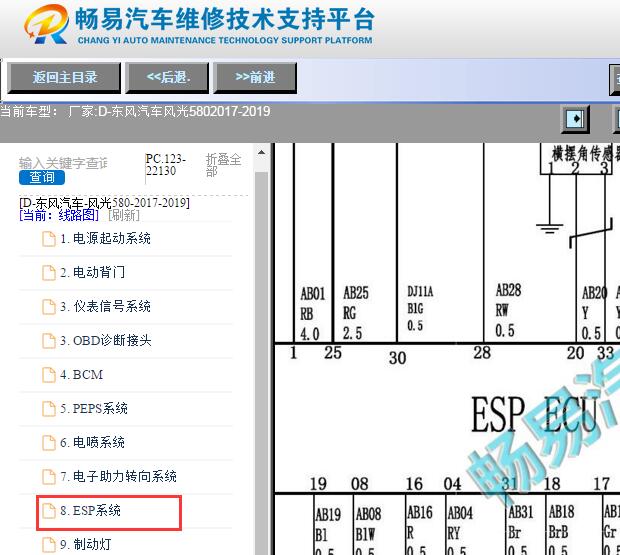This screenshot has width=620, height=555.
Task: Open the 2. 电动背门 item
Action: click(93, 273)
